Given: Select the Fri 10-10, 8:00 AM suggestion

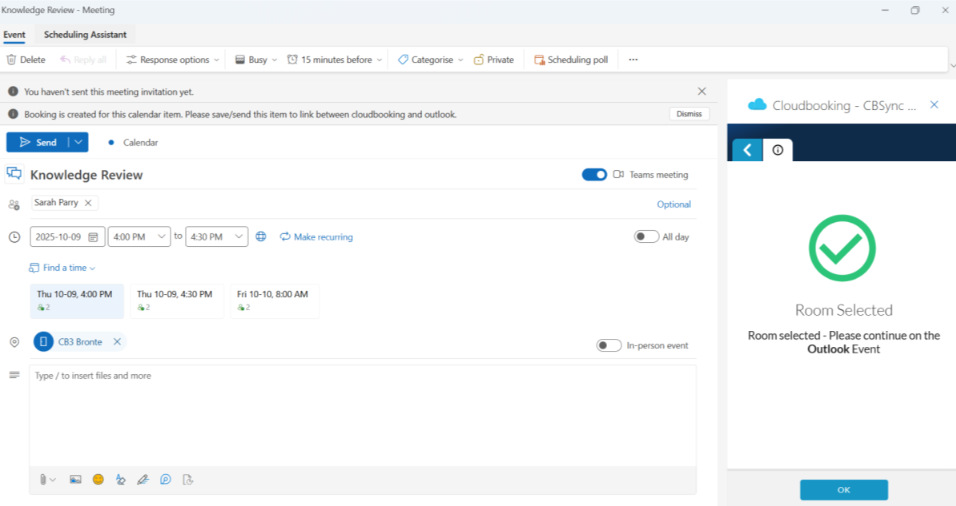Looking at the screenshot, I should tap(272, 300).
